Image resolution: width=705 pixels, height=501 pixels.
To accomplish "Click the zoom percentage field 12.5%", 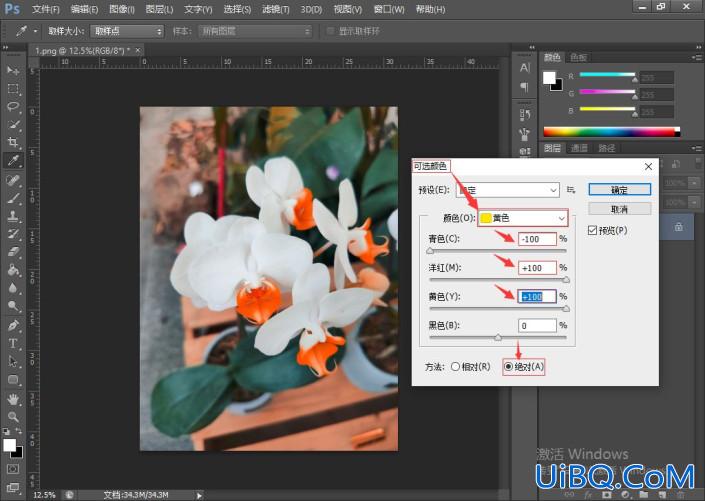I will tap(45, 495).
